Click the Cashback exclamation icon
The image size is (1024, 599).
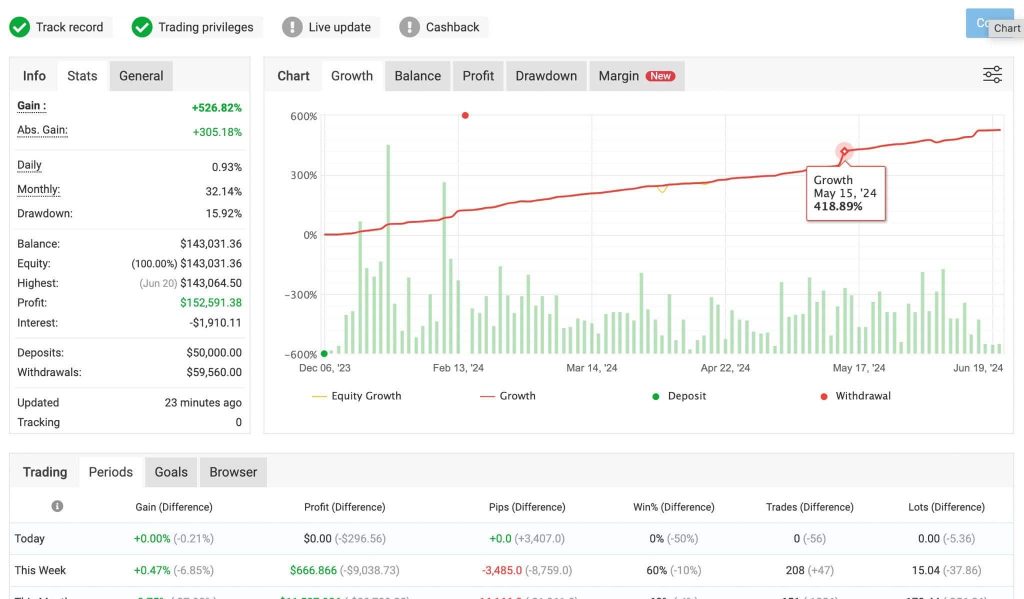pos(409,27)
